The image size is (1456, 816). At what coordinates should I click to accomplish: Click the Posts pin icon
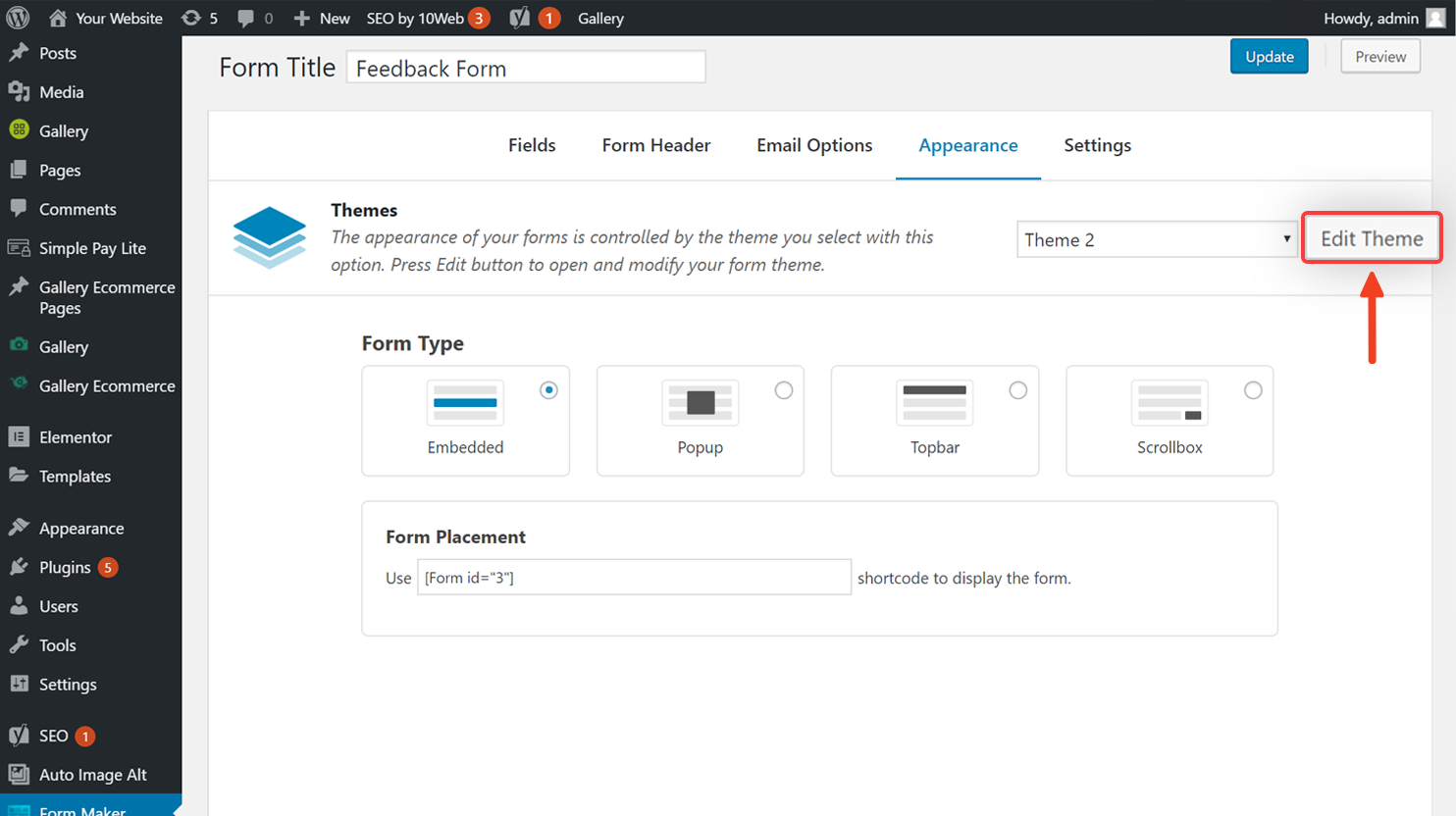[x=19, y=53]
